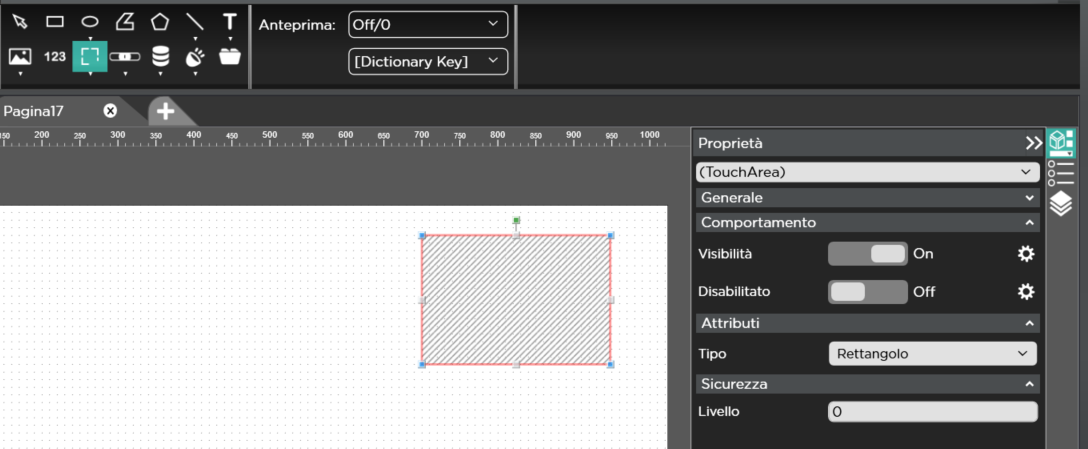Viewport: 1088px width, 449px height.
Task: Open the Anteprima Off/0 dropdown
Action: (428, 24)
